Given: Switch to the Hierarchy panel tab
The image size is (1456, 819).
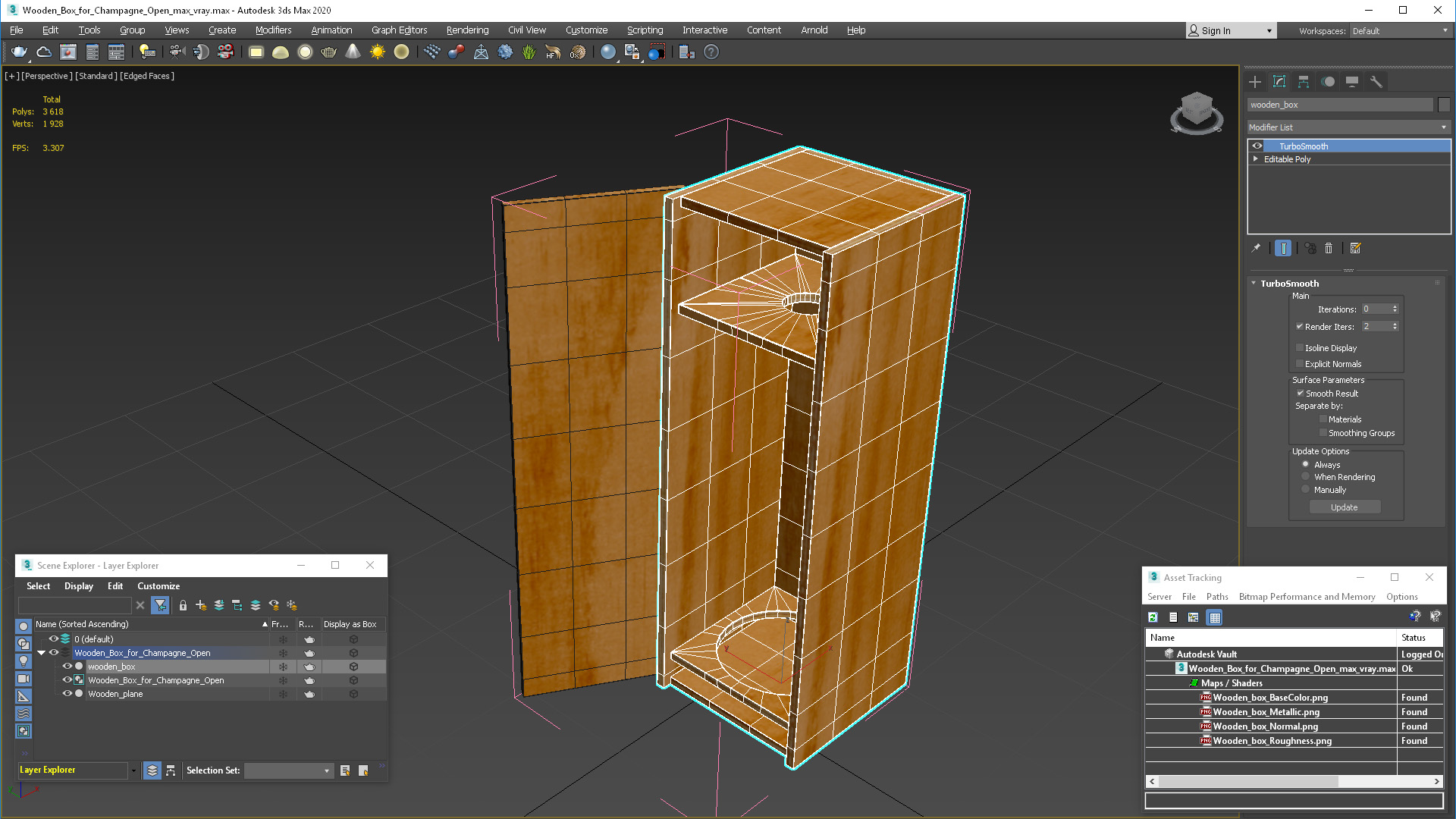Looking at the screenshot, I should point(1304,82).
